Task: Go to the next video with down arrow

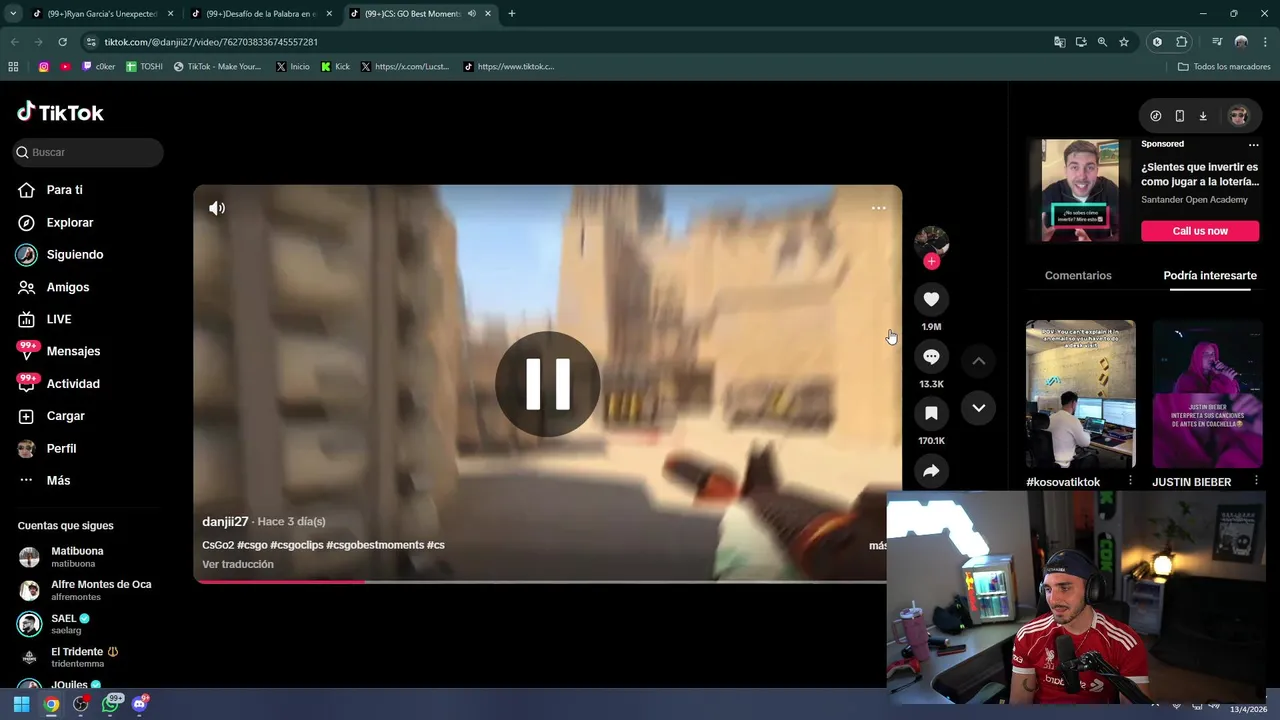Action: [978, 407]
